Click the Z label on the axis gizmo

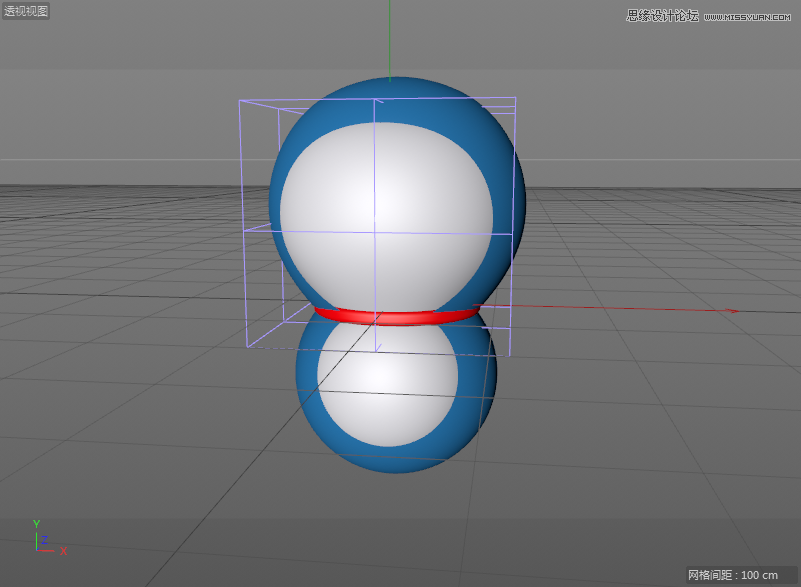[x=44, y=539]
